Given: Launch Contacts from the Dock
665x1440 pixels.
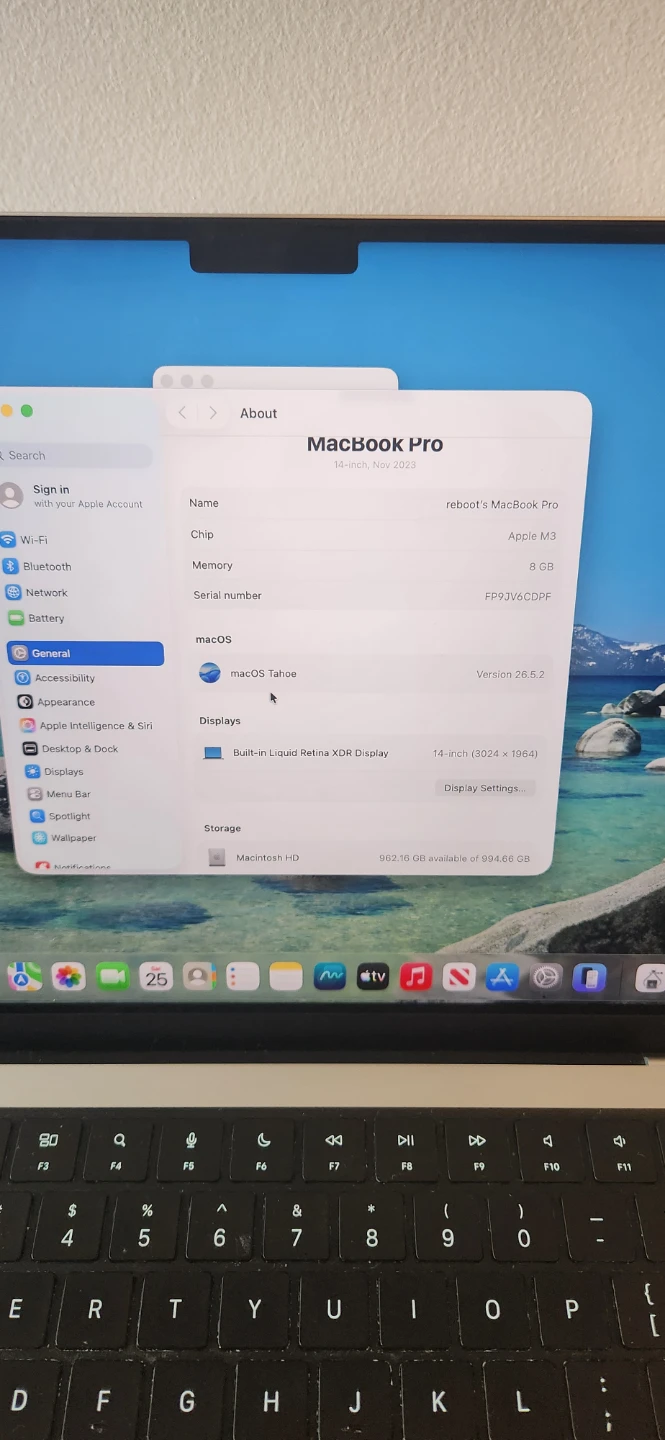Looking at the screenshot, I should pos(199,977).
